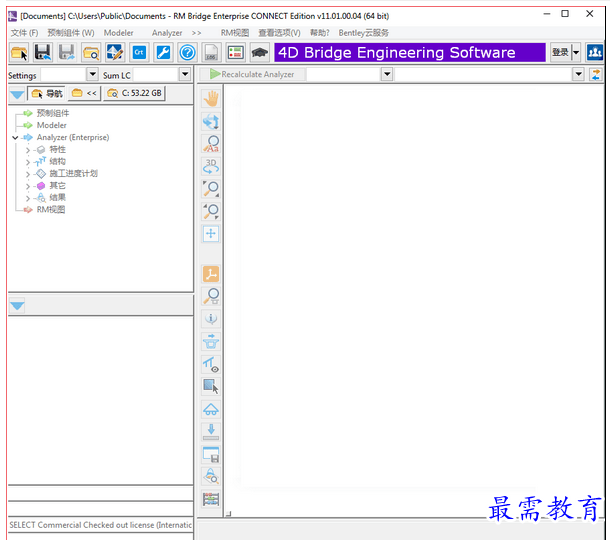Click the Settings input field
Image resolution: width=610 pixels, height=540 pixels.
63,74
